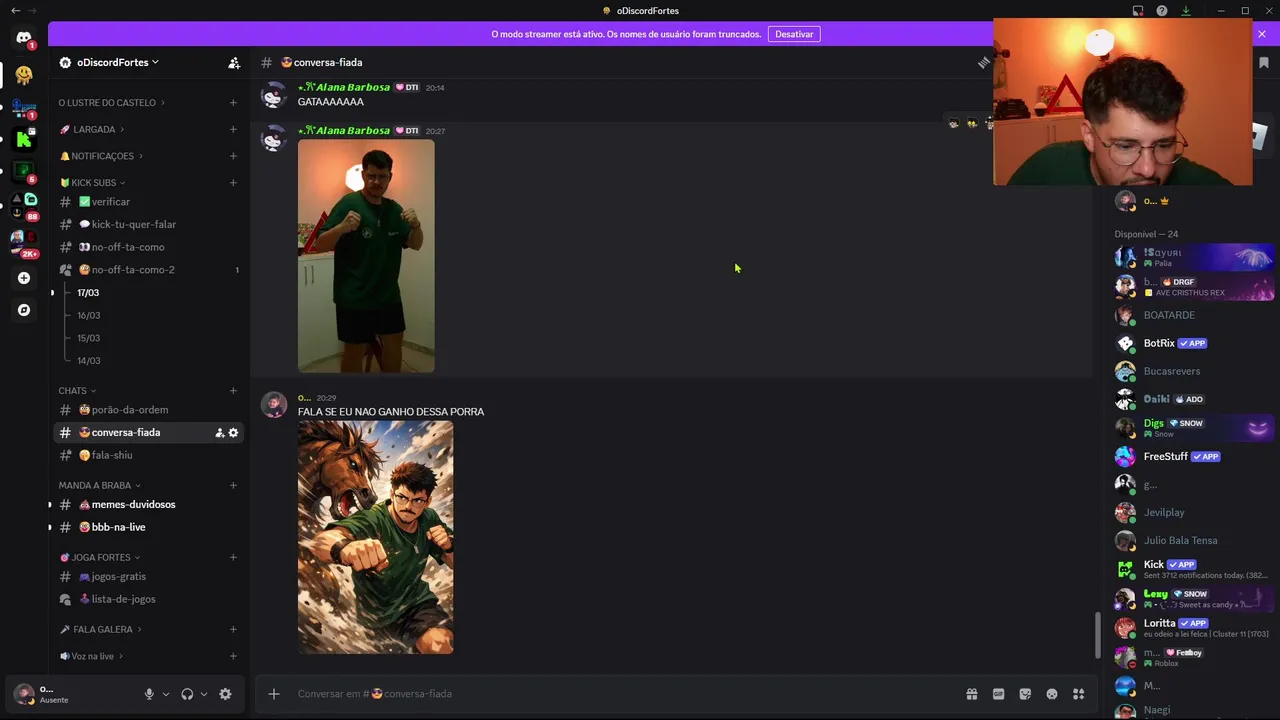Viewport: 1280px width, 720px height.
Task: Open the emoji picker icon
Action: (1052, 694)
